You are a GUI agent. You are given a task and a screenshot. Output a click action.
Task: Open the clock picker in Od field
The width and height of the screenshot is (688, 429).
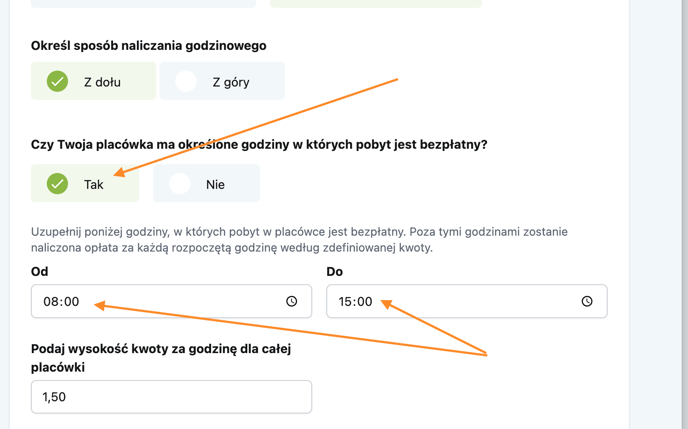pos(292,301)
